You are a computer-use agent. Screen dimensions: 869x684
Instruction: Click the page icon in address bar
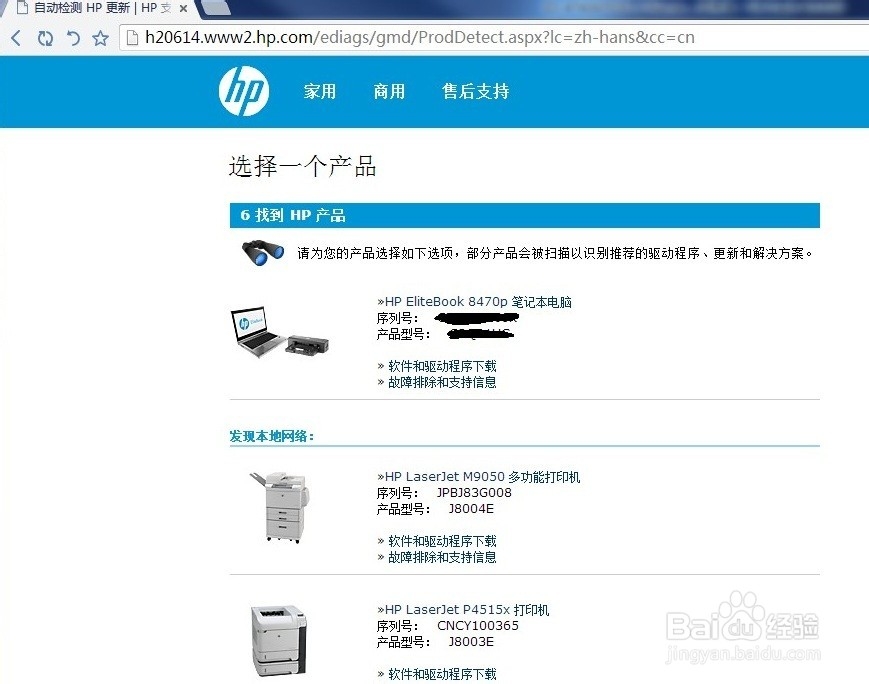(x=132, y=38)
